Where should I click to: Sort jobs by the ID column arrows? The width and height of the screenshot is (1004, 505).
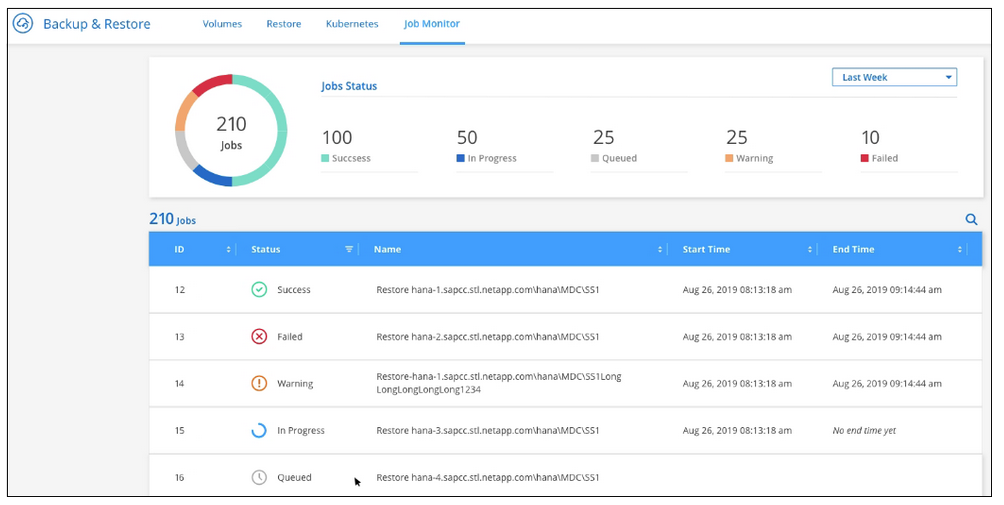[x=229, y=250]
